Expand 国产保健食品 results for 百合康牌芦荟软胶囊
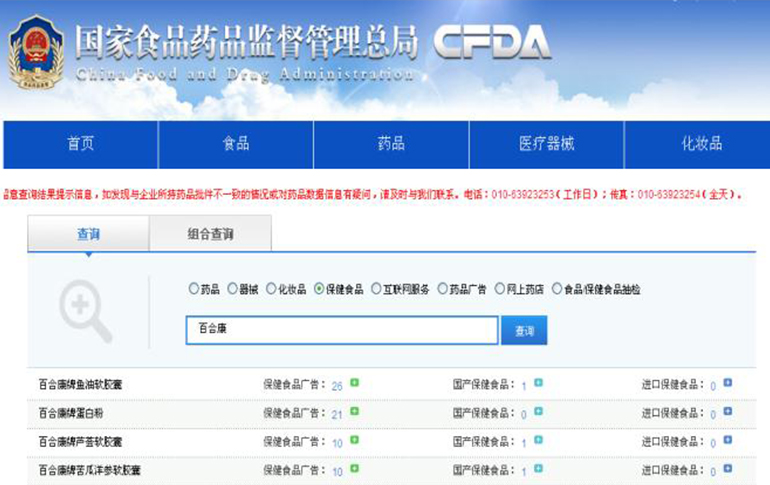The width and height of the screenshot is (770, 485). coord(539,439)
